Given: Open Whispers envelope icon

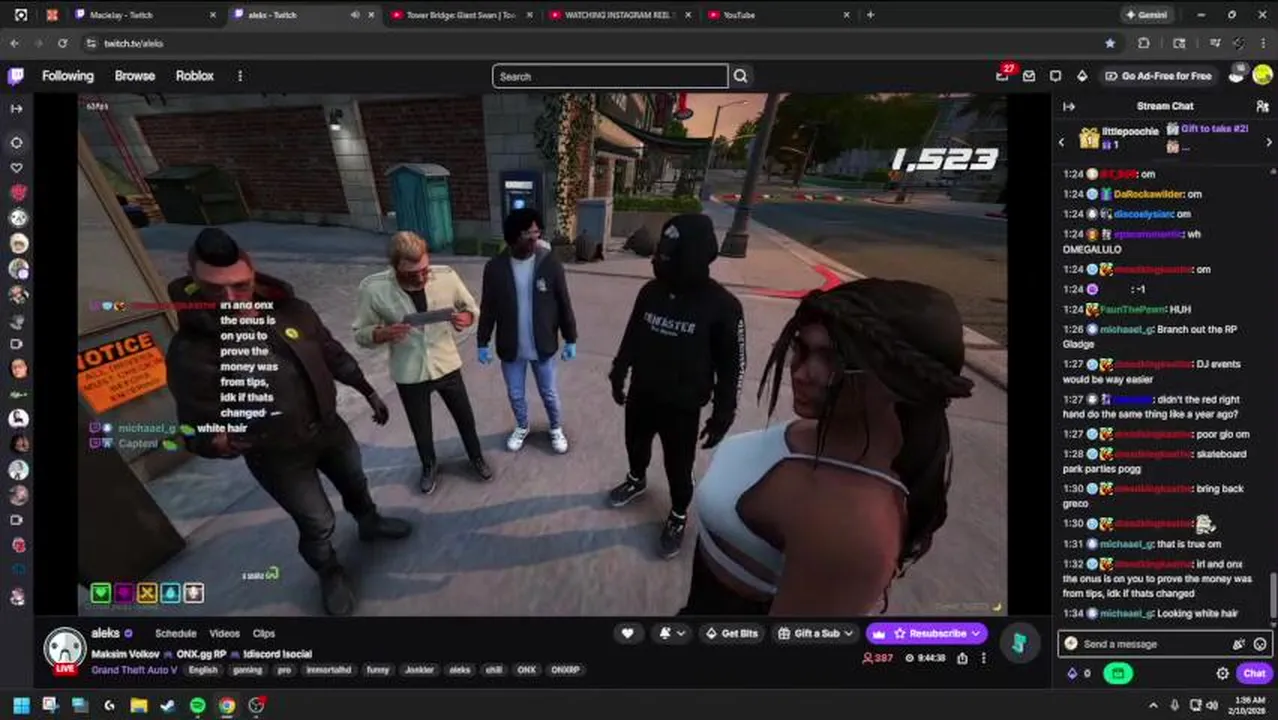Looking at the screenshot, I should 1029,76.
